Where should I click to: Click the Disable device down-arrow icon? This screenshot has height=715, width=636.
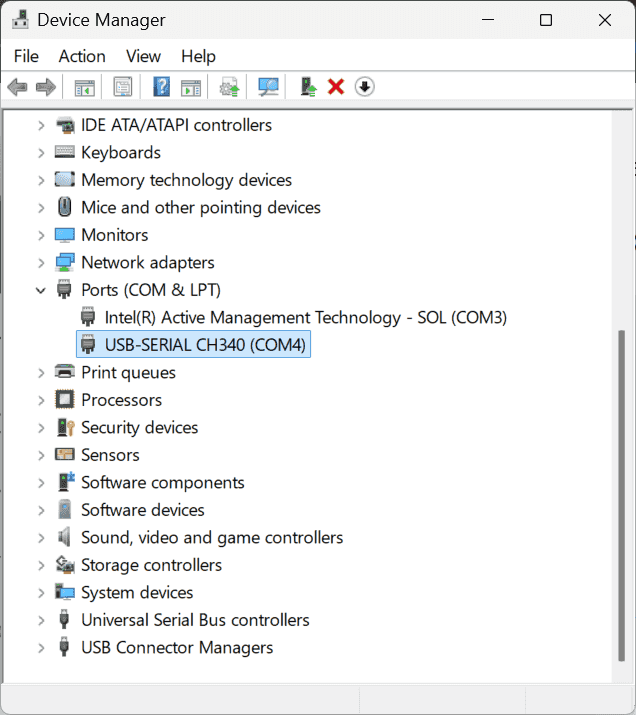tap(365, 87)
